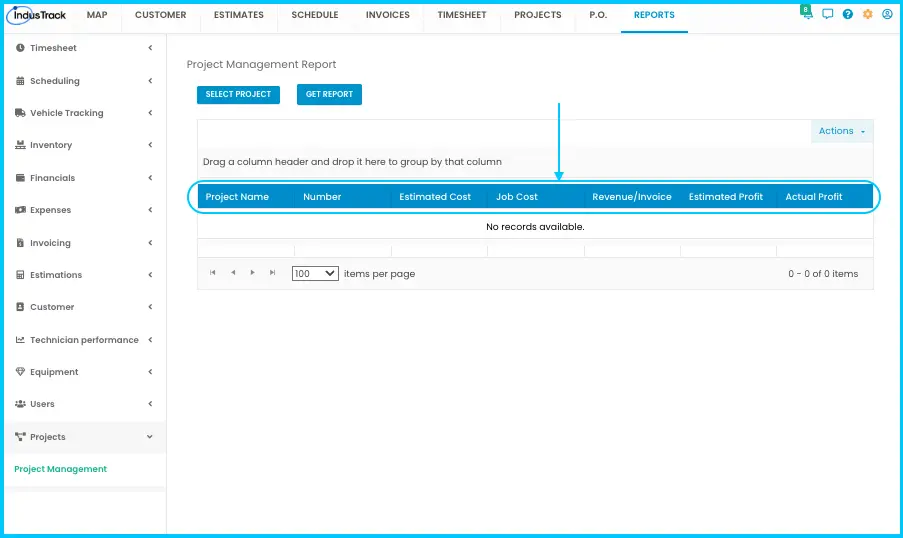Image resolution: width=903 pixels, height=538 pixels.
Task: Open the orange settings gear icon
Action: [867, 14]
